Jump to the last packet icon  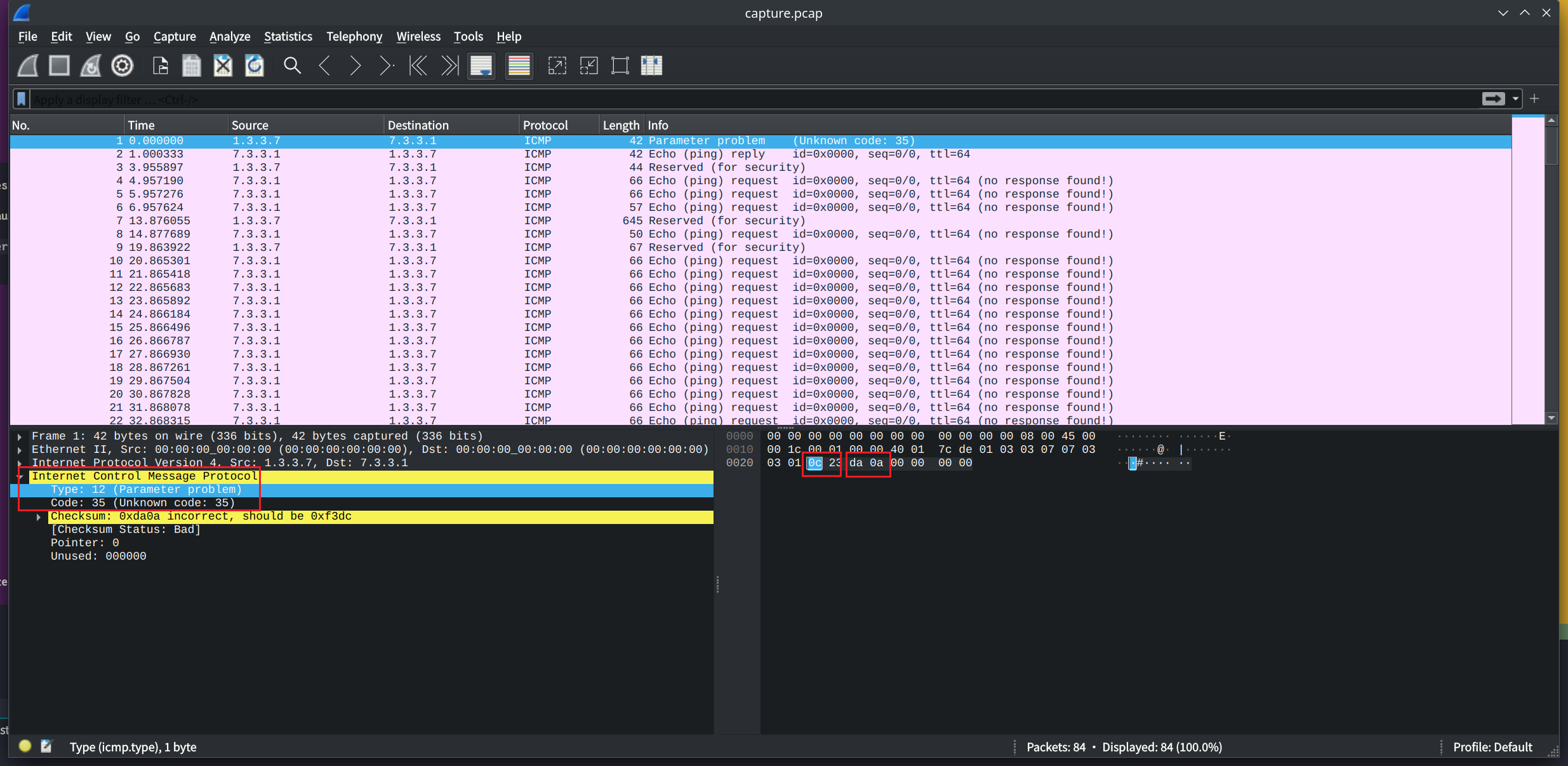pos(449,65)
